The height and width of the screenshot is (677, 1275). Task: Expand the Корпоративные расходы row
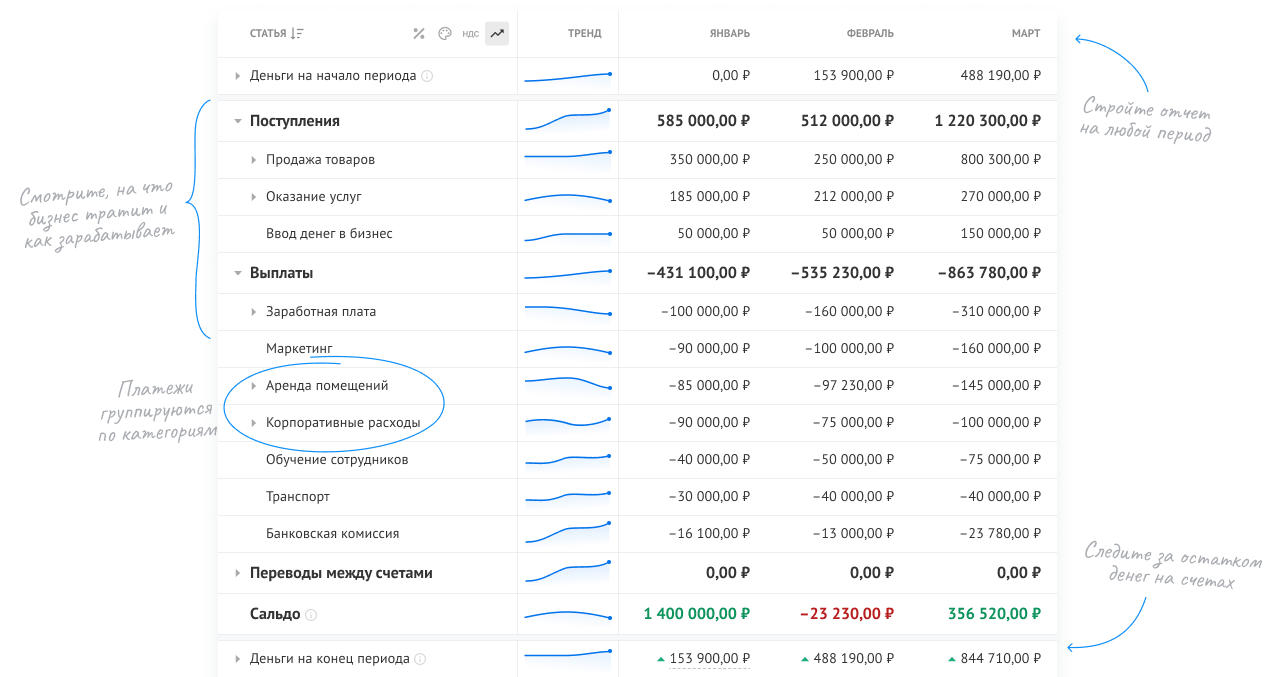(x=254, y=423)
